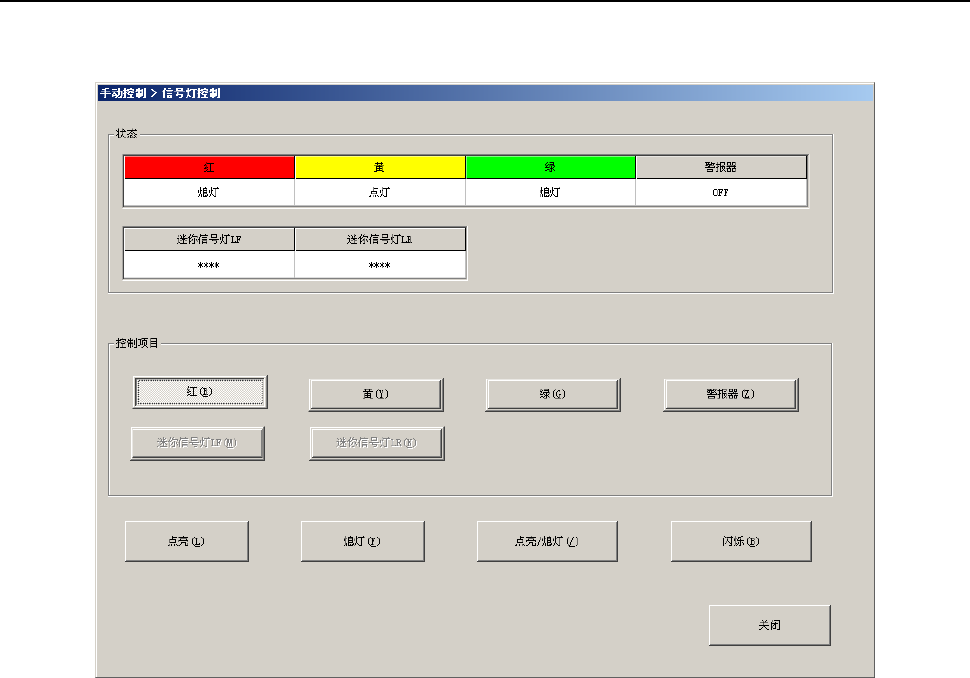Click the 手动控制 > 信号灯控制 title bar

point(485,93)
